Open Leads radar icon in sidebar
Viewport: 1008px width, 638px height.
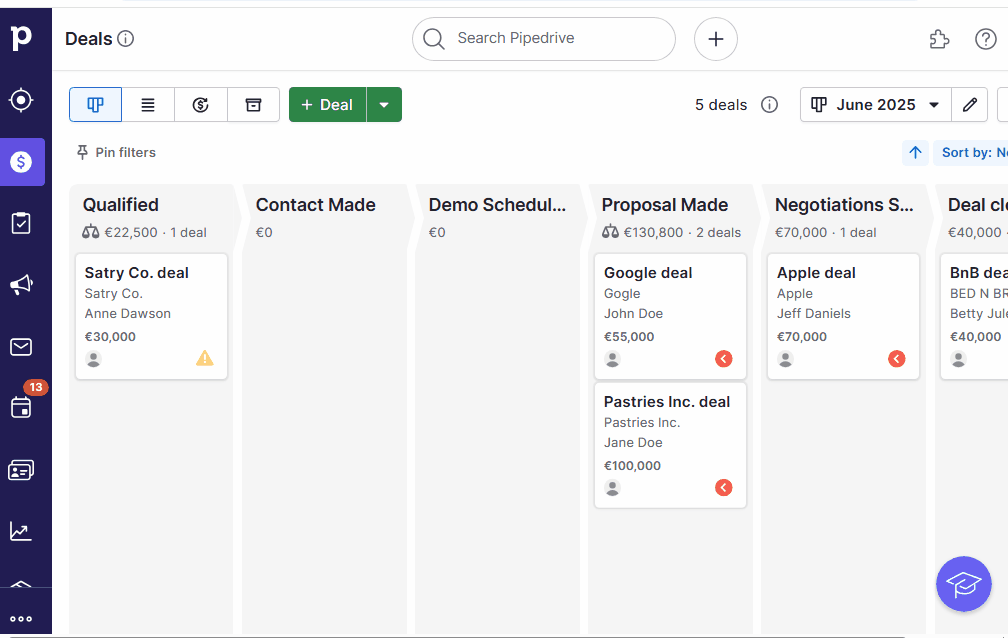point(21,100)
